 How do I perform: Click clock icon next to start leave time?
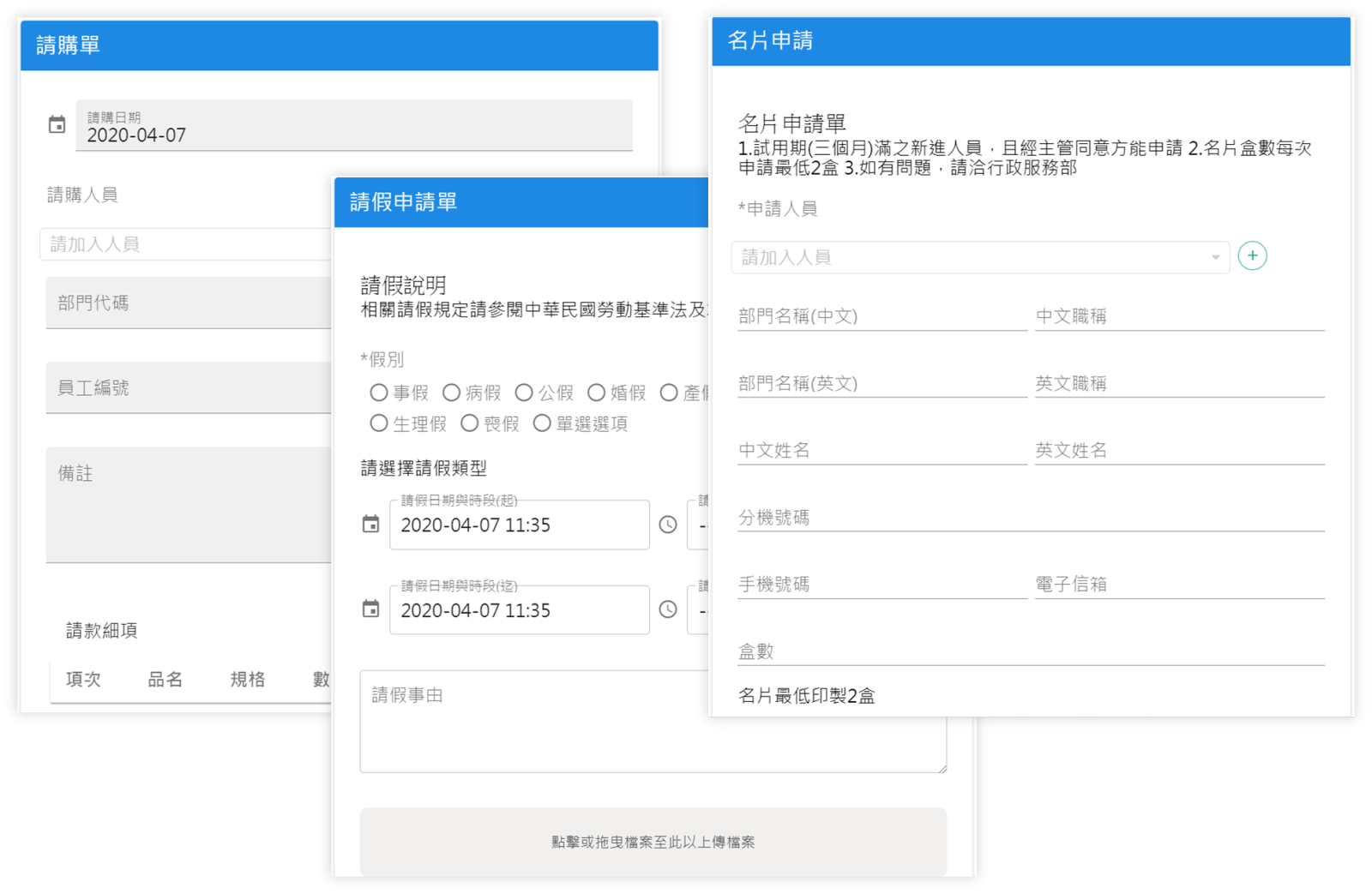pos(668,525)
